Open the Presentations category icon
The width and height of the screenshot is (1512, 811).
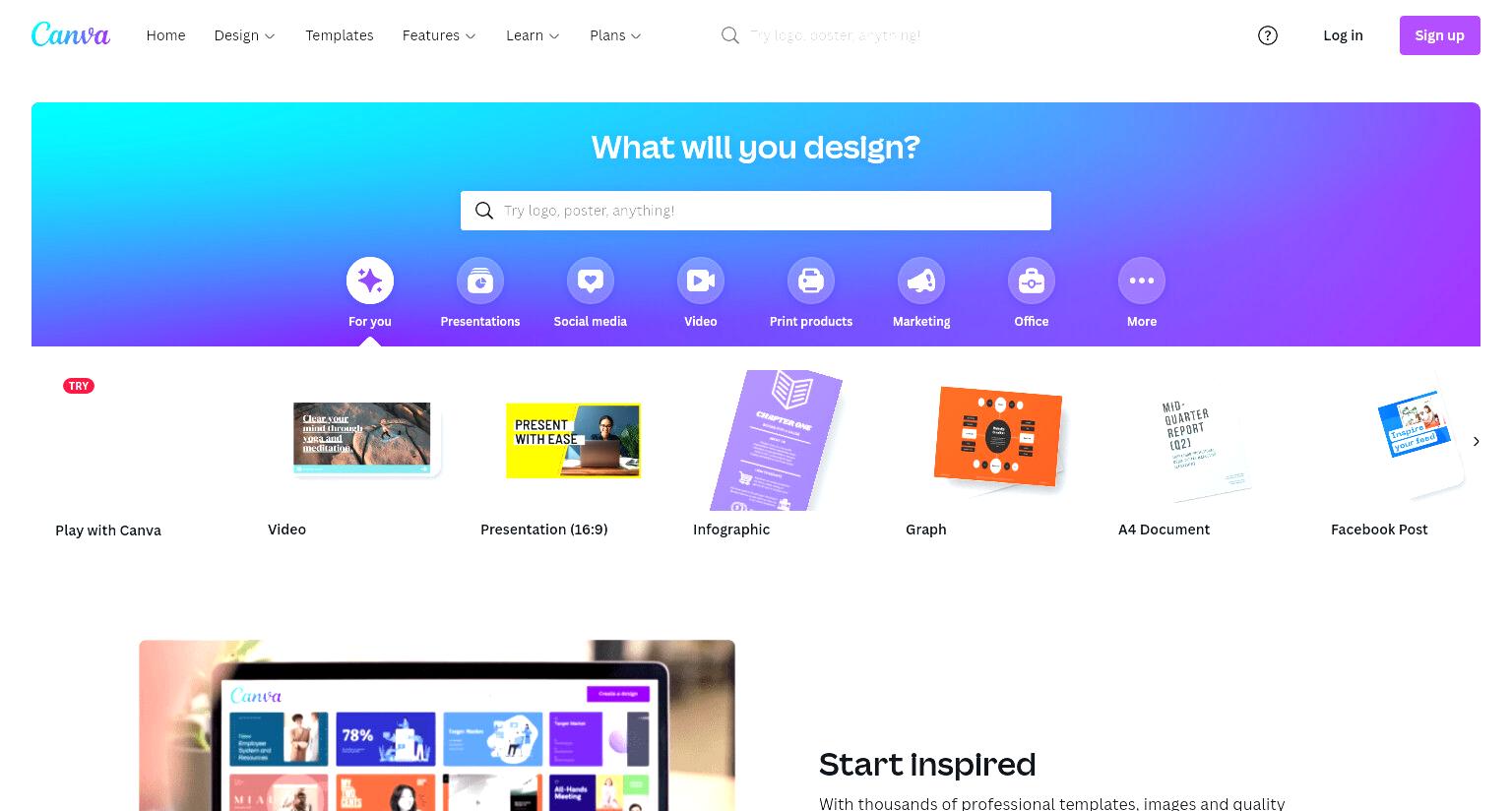coord(480,281)
